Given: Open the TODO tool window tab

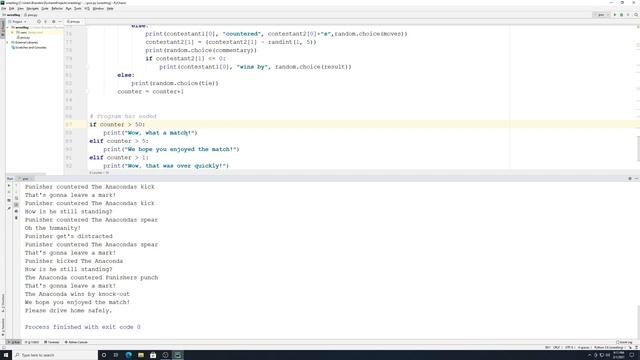Looking at the screenshot, I should pos(32,342).
